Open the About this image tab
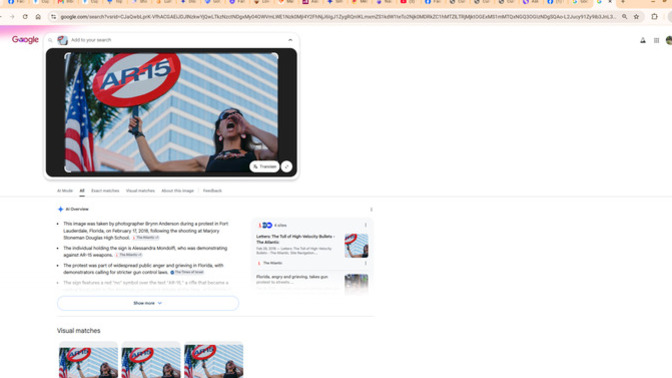The width and height of the screenshot is (672, 378). click(177, 191)
